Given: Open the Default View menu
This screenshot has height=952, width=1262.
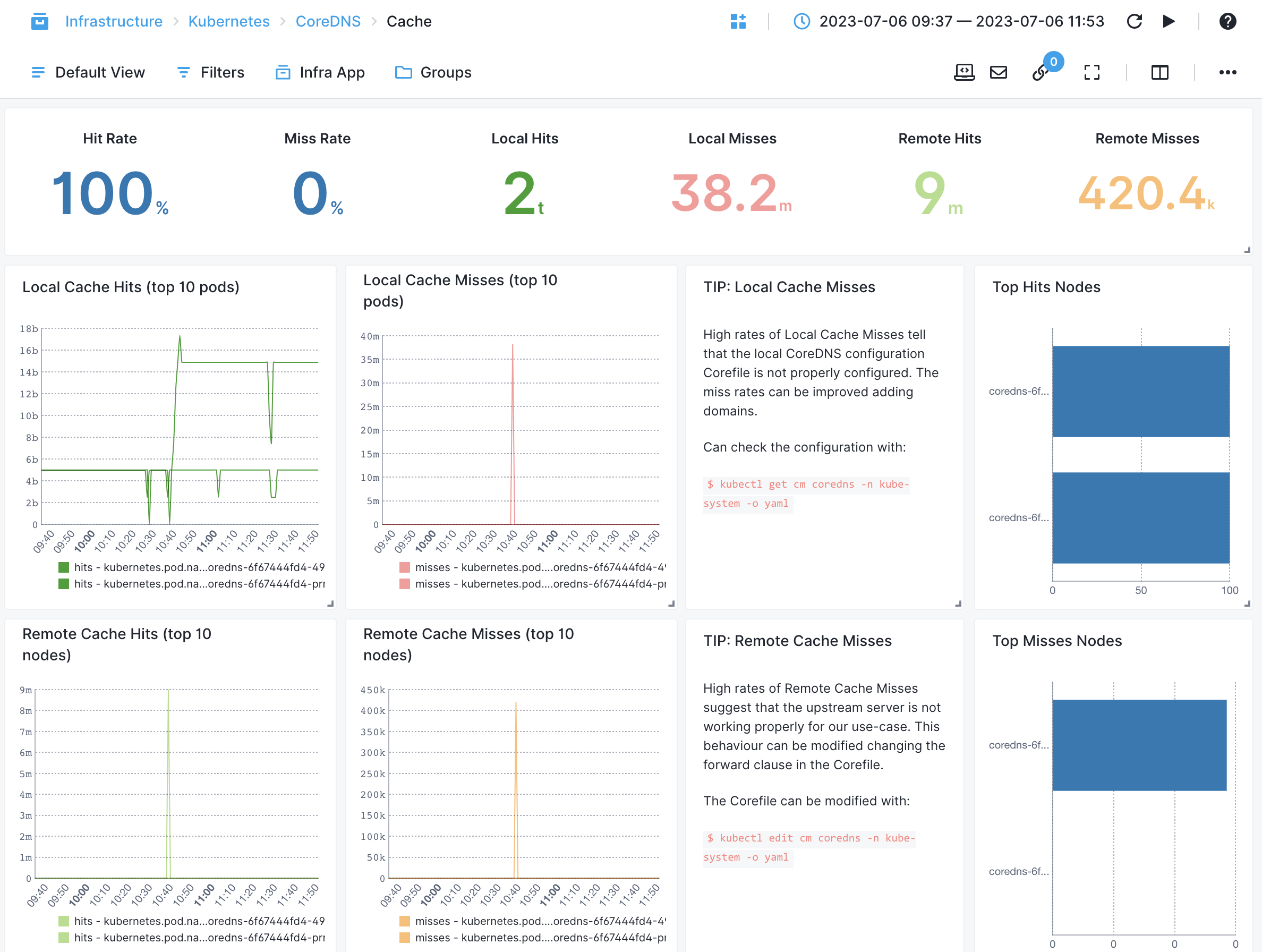Looking at the screenshot, I should point(88,72).
